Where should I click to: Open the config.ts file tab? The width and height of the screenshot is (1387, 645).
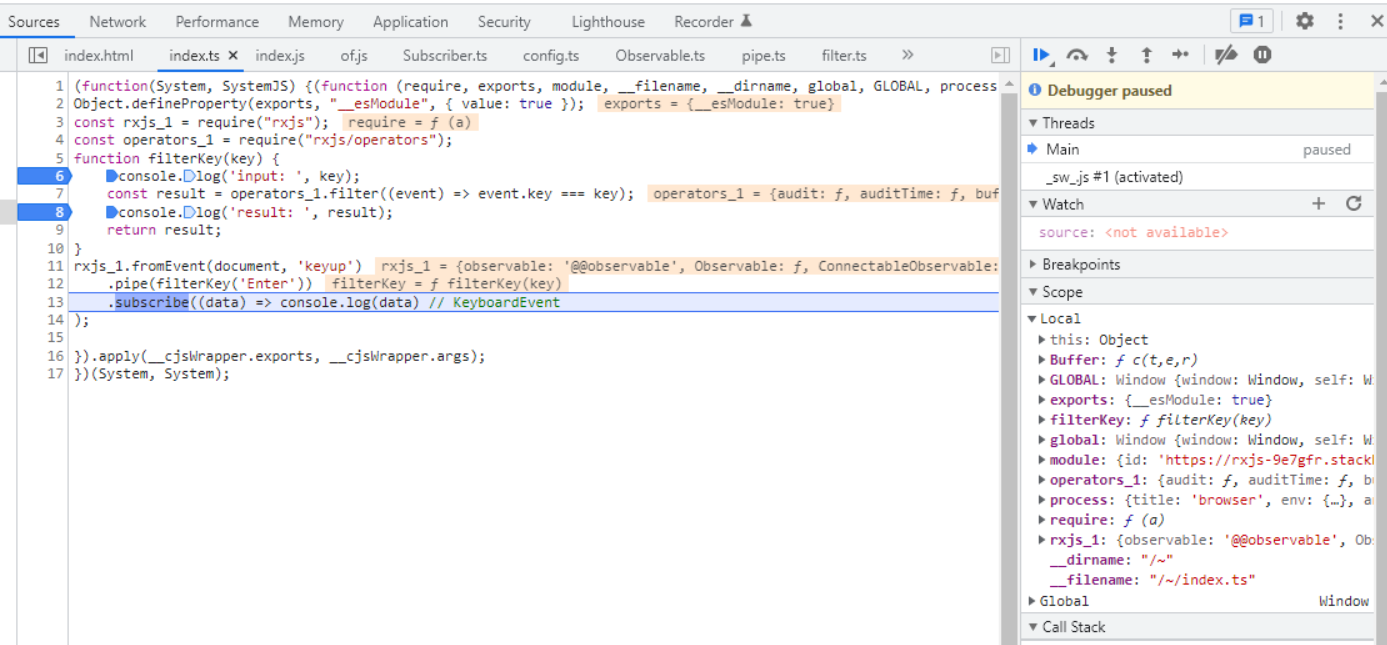551,55
